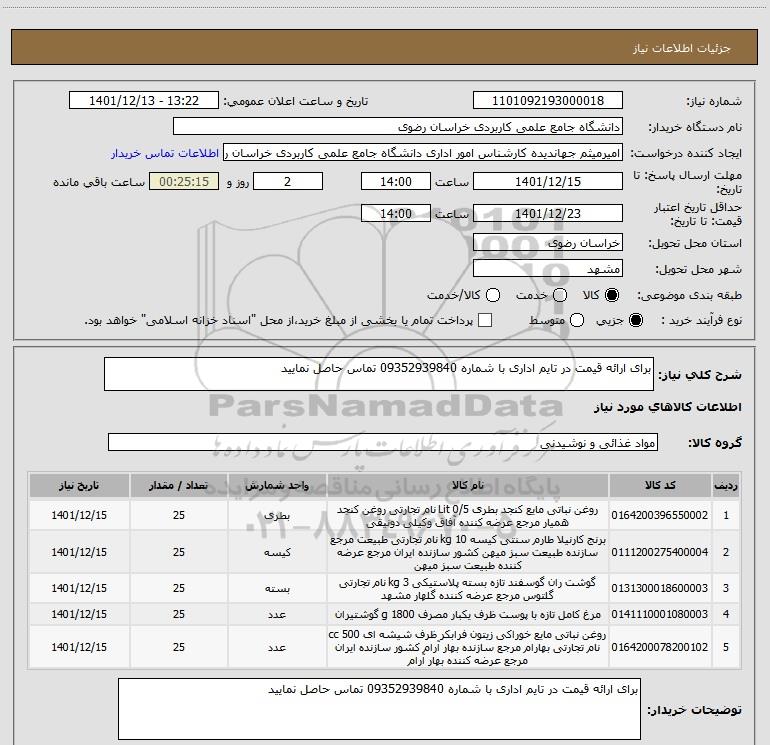Click the روغن کنجد product name cell
This screenshot has width=770, height=745.
468,515
